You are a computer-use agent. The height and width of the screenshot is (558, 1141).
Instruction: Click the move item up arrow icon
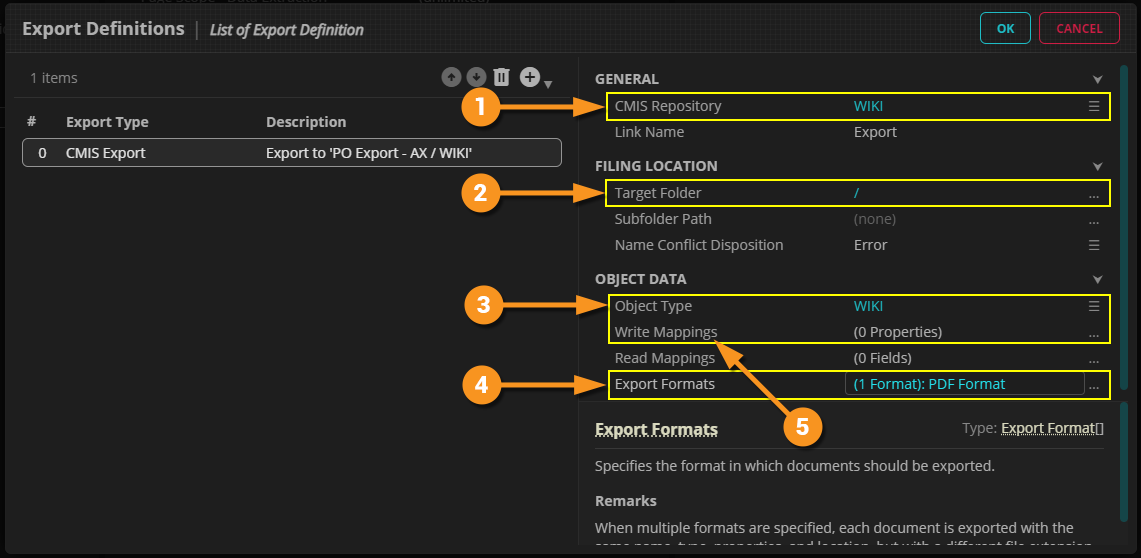point(451,77)
